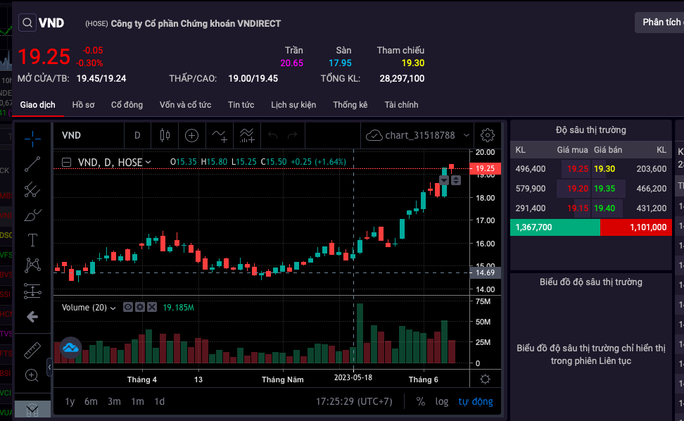Choose the brush drawing tool
This screenshot has width=684, height=421.
33,214
